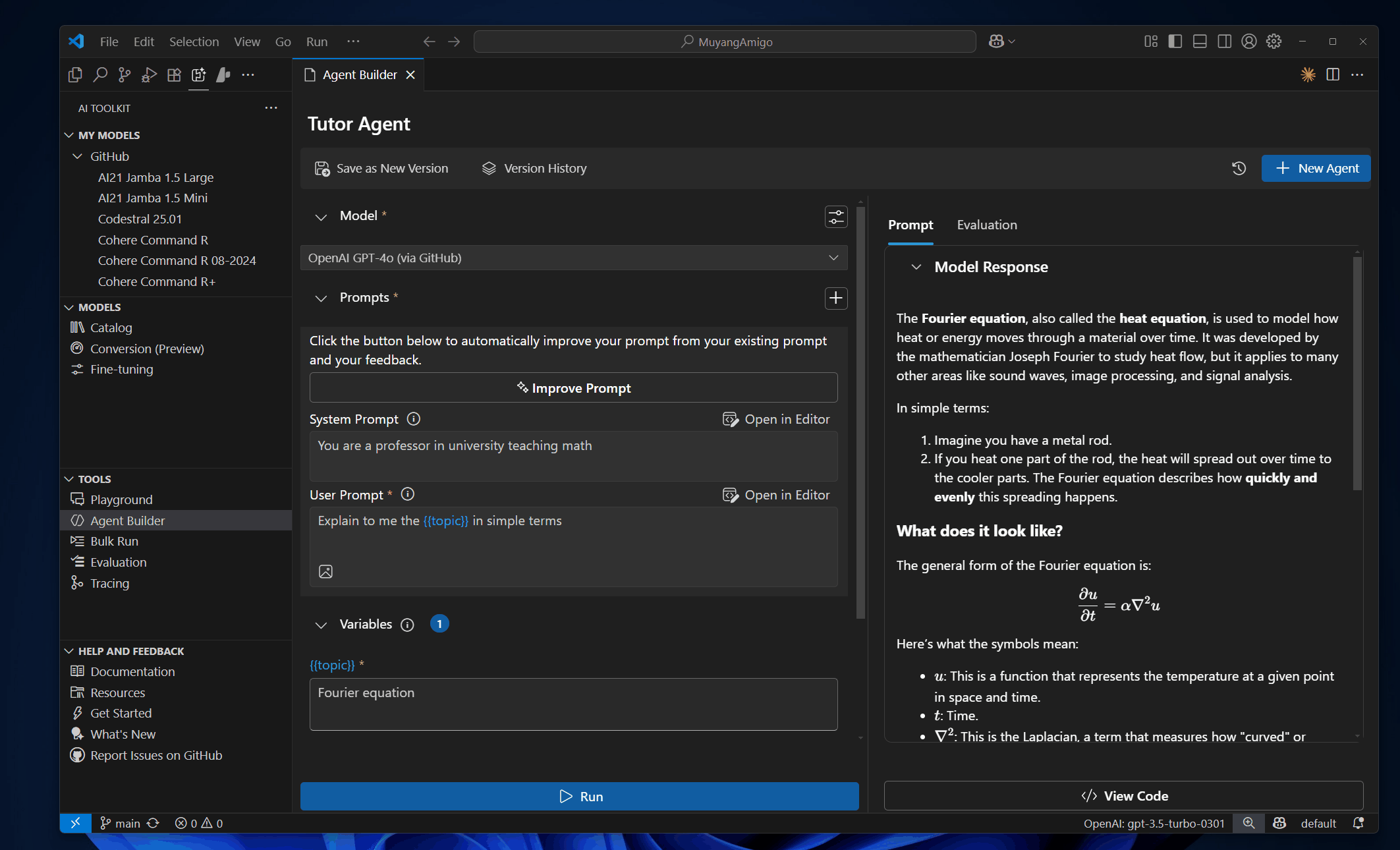Toggle the primary side bar
Image resolution: width=1400 pixels, height=850 pixels.
pyautogui.click(x=1175, y=42)
